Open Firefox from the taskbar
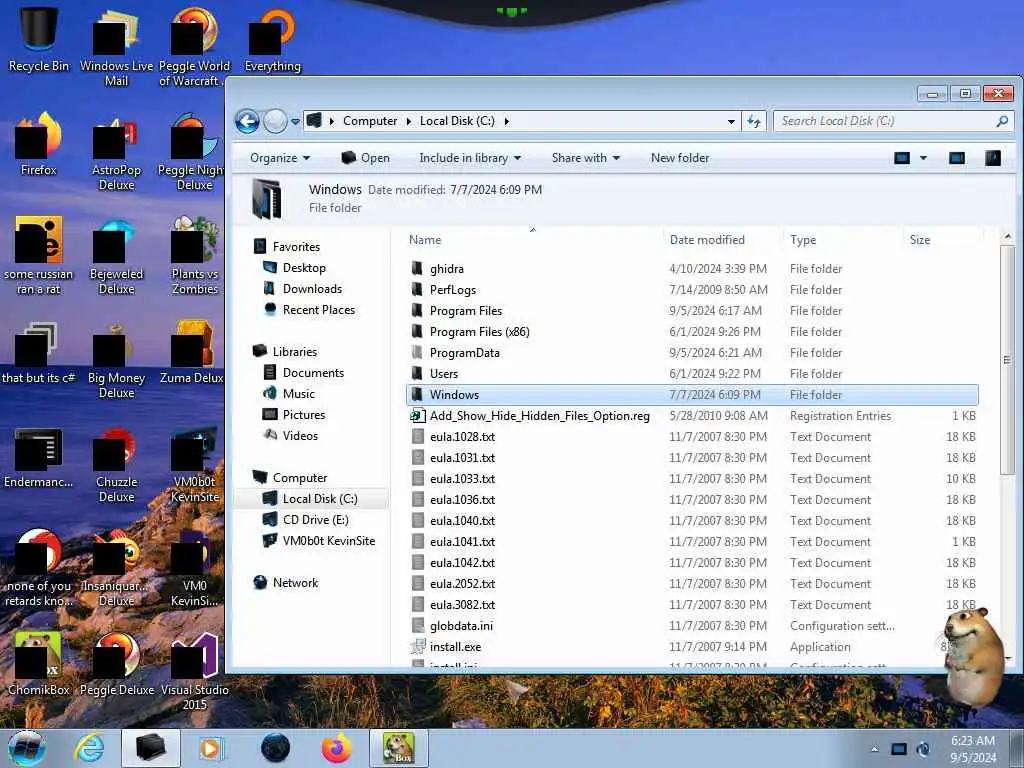Image resolution: width=1024 pixels, height=768 pixels. (x=336, y=748)
